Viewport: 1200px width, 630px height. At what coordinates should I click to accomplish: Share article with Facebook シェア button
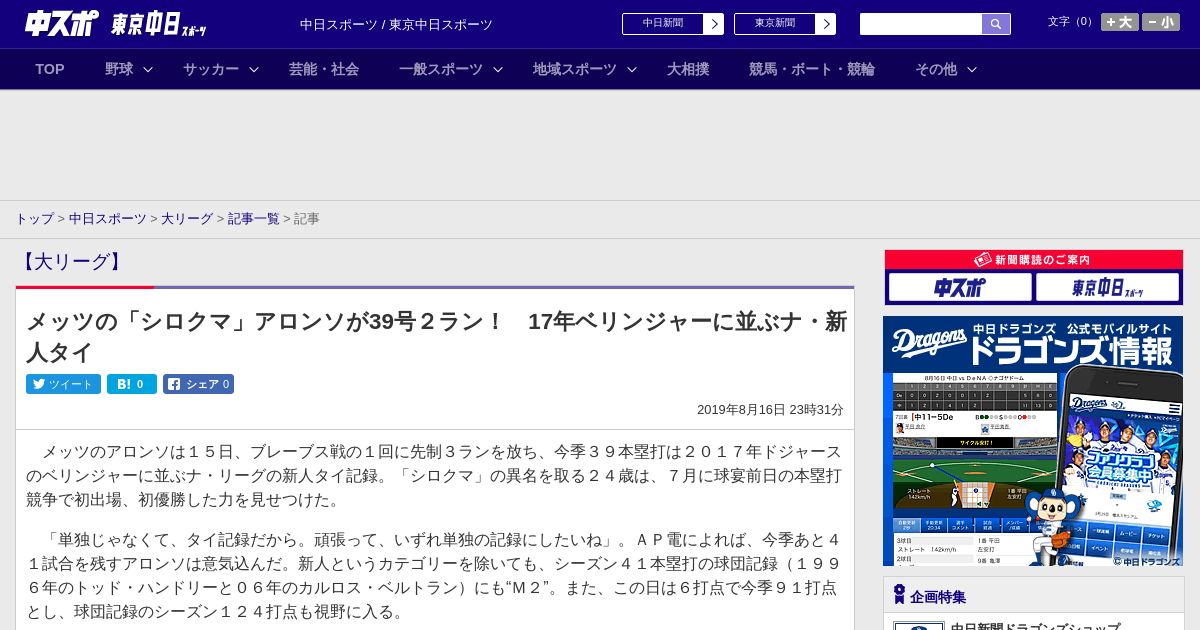tap(198, 384)
